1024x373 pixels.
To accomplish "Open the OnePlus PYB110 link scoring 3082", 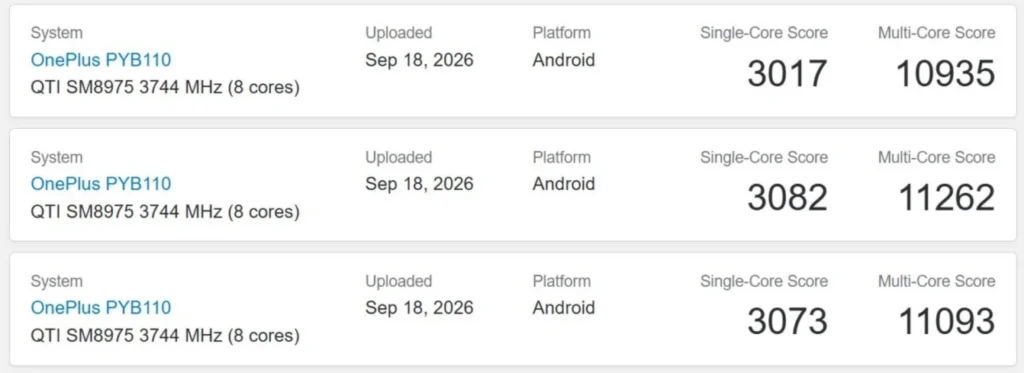I will [101, 184].
